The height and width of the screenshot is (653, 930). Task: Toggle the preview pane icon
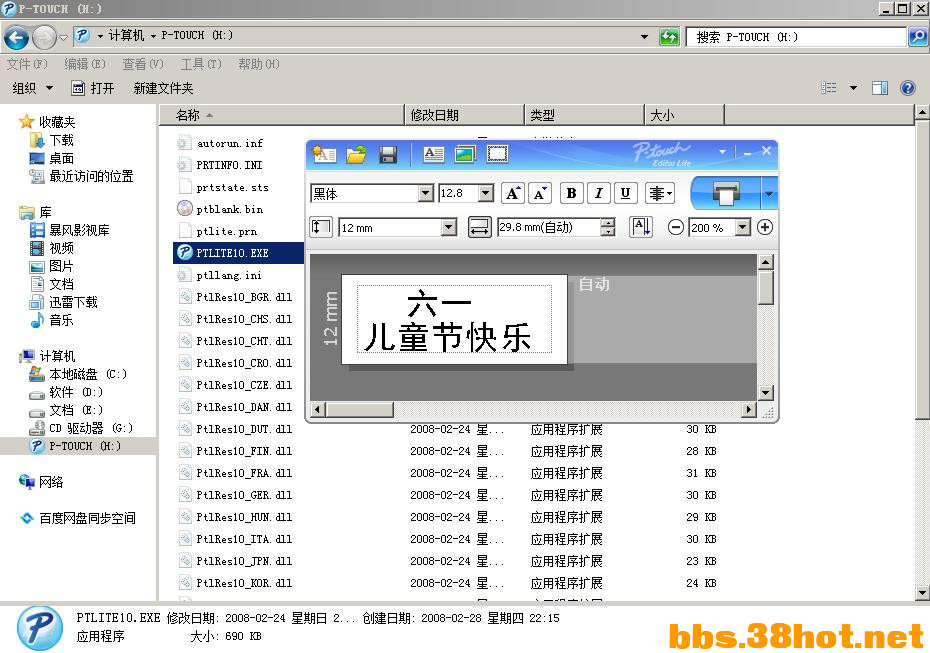880,88
